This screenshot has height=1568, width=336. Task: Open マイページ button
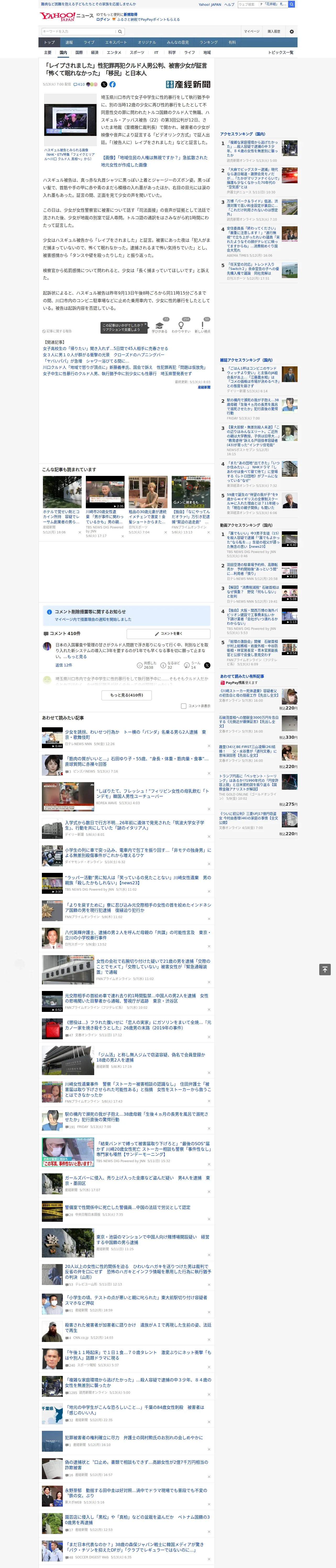click(251, 32)
